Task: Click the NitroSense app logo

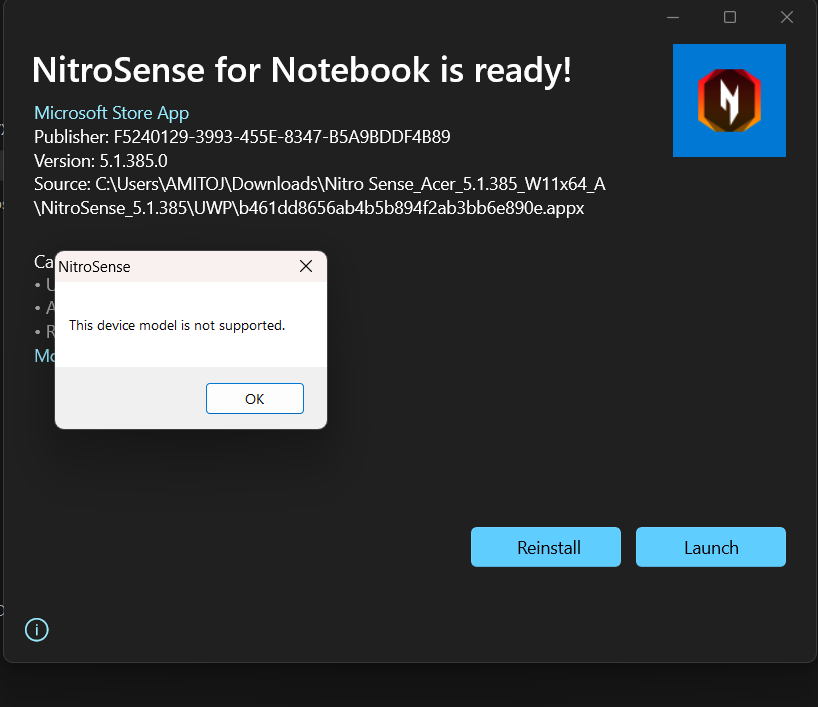Action: click(729, 100)
